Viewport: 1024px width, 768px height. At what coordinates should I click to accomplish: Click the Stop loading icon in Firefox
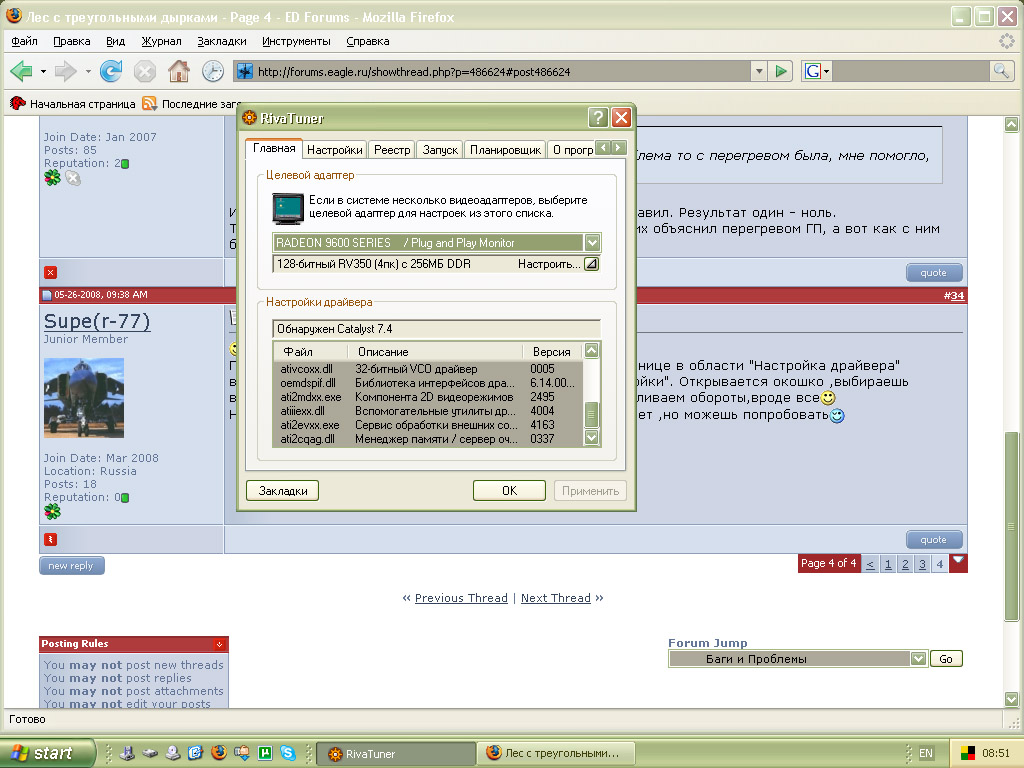145,71
